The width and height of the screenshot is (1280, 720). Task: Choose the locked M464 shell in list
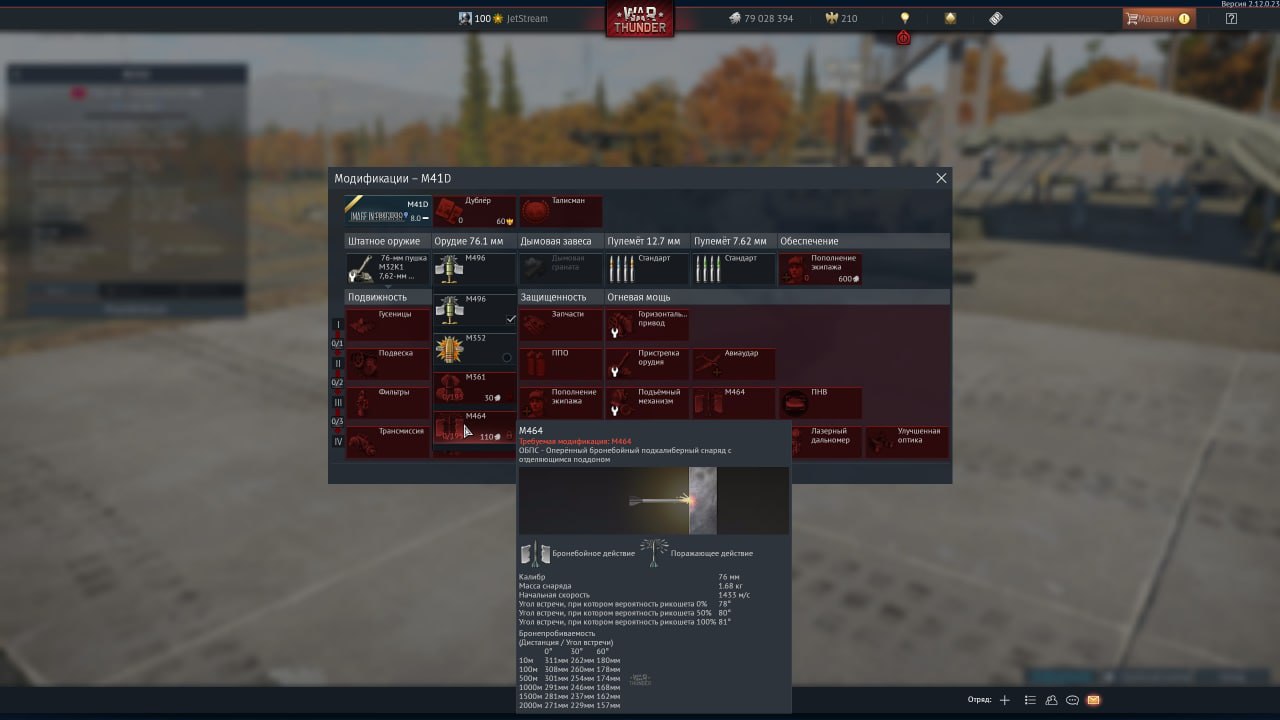point(474,427)
